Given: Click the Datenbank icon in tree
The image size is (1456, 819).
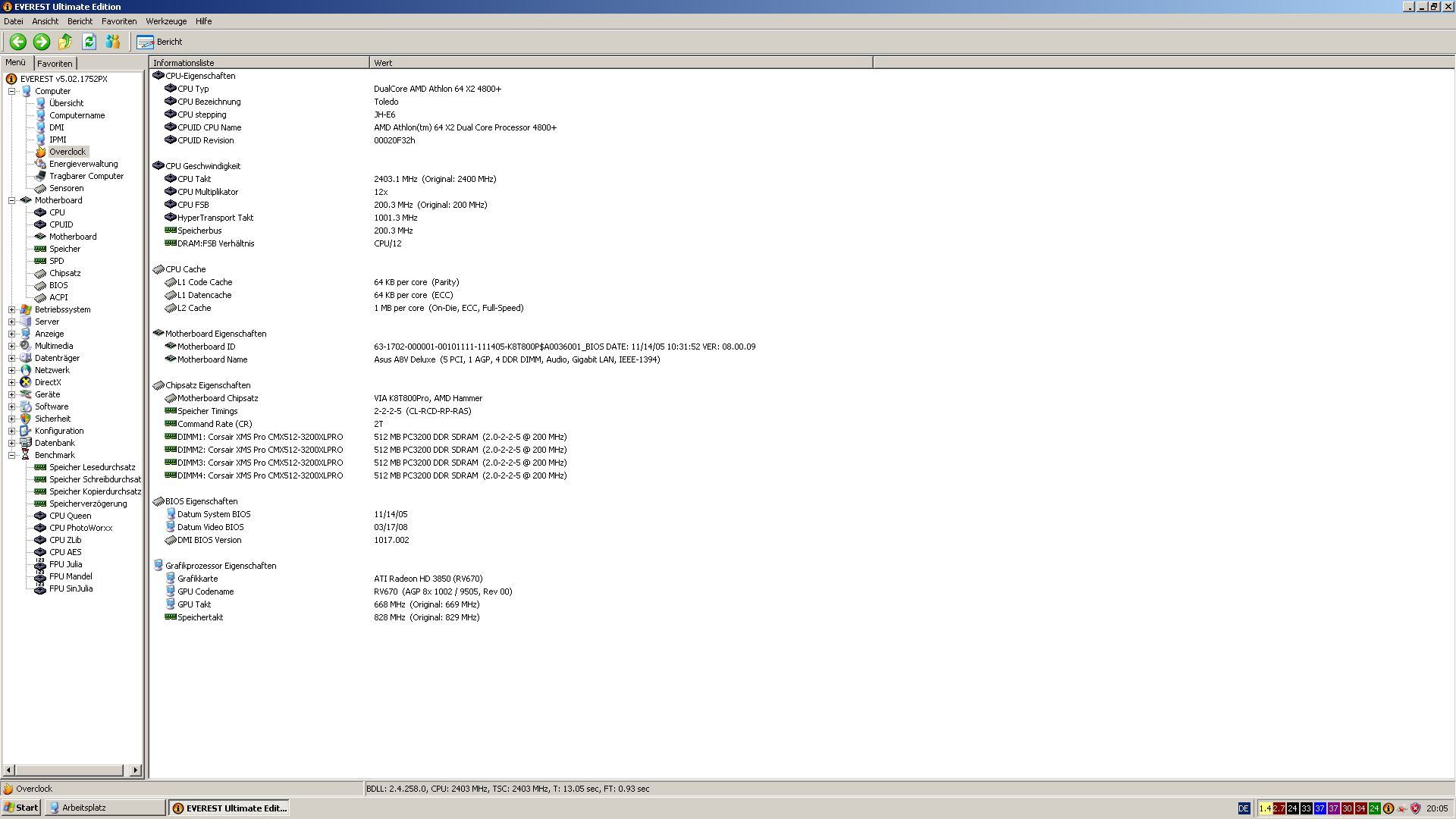Looking at the screenshot, I should pyautogui.click(x=26, y=443).
